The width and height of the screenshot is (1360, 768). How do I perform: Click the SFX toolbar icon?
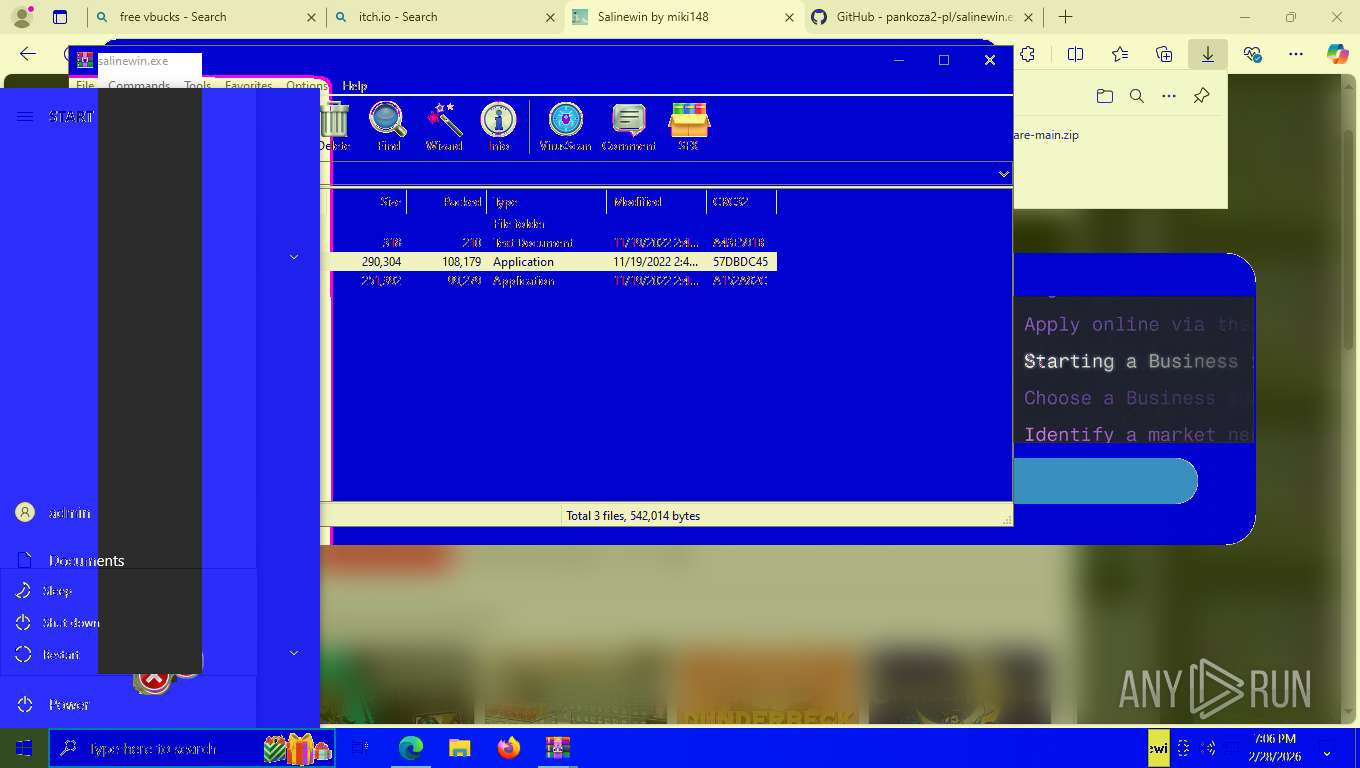pos(688,126)
